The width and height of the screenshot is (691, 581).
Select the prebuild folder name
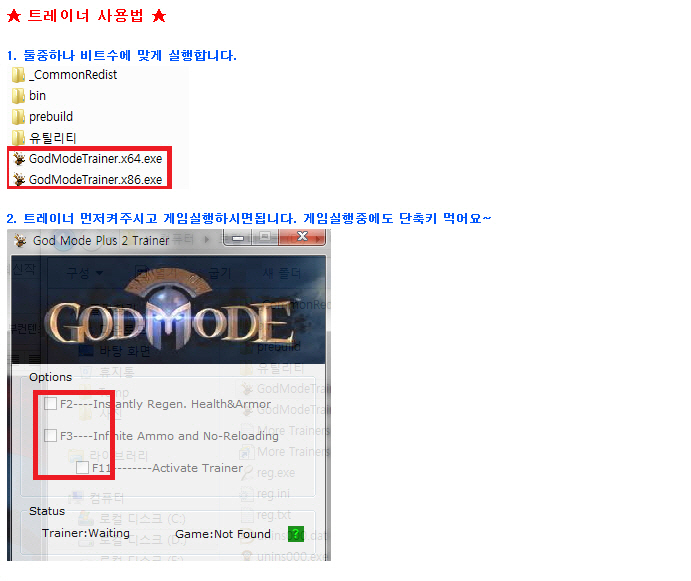(51, 117)
